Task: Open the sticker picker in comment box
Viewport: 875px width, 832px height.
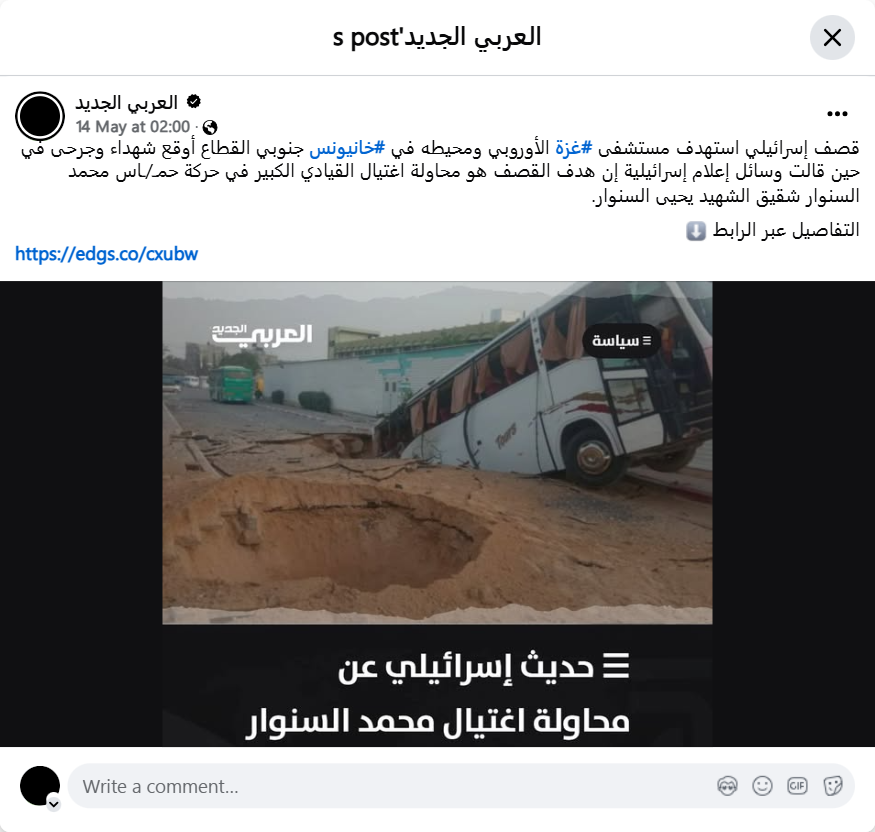Action: 832,786
